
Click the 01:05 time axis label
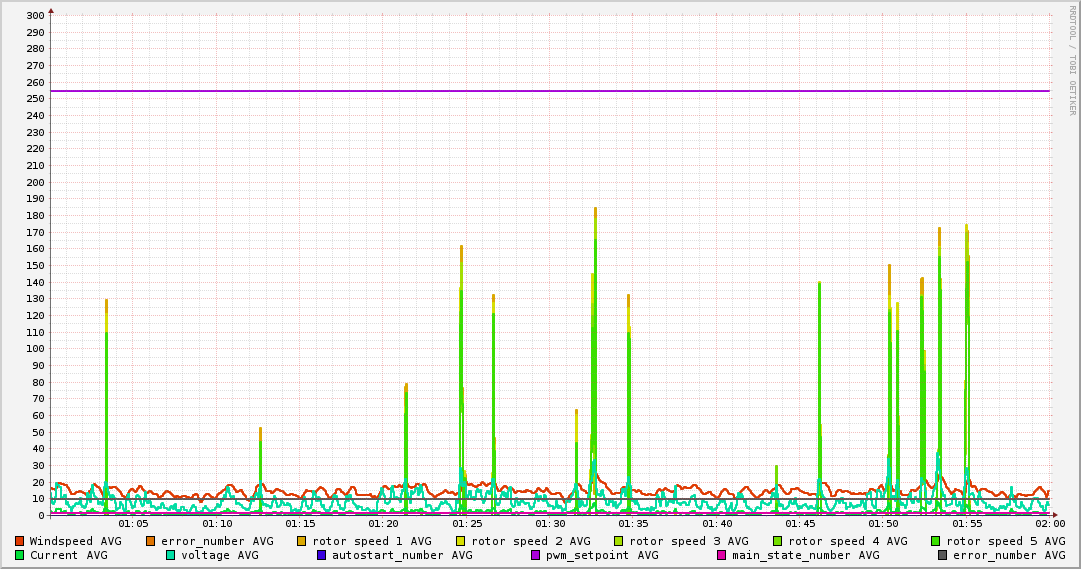pos(134,523)
